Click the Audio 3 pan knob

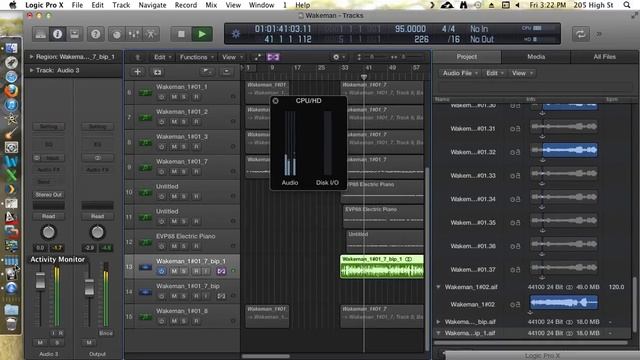point(49,232)
